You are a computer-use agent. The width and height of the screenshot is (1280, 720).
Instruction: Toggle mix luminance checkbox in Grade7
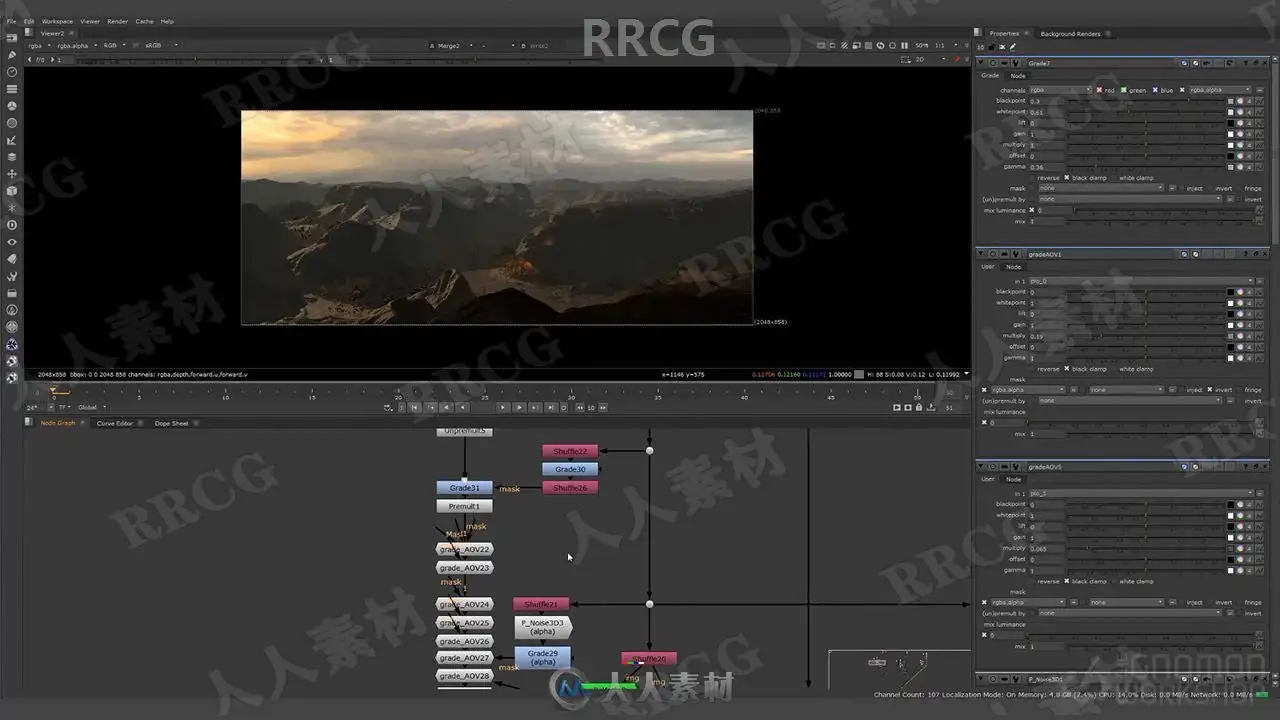tap(1032, 210)
